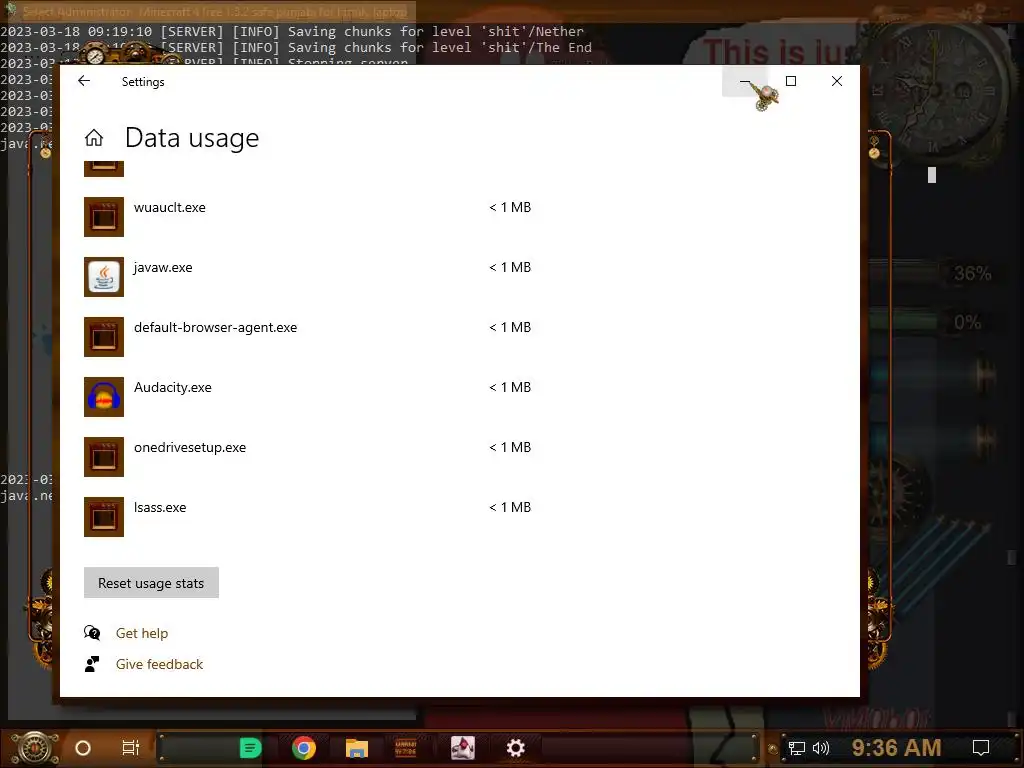Switch to the command prompt taskbar icon

[406, 748]
